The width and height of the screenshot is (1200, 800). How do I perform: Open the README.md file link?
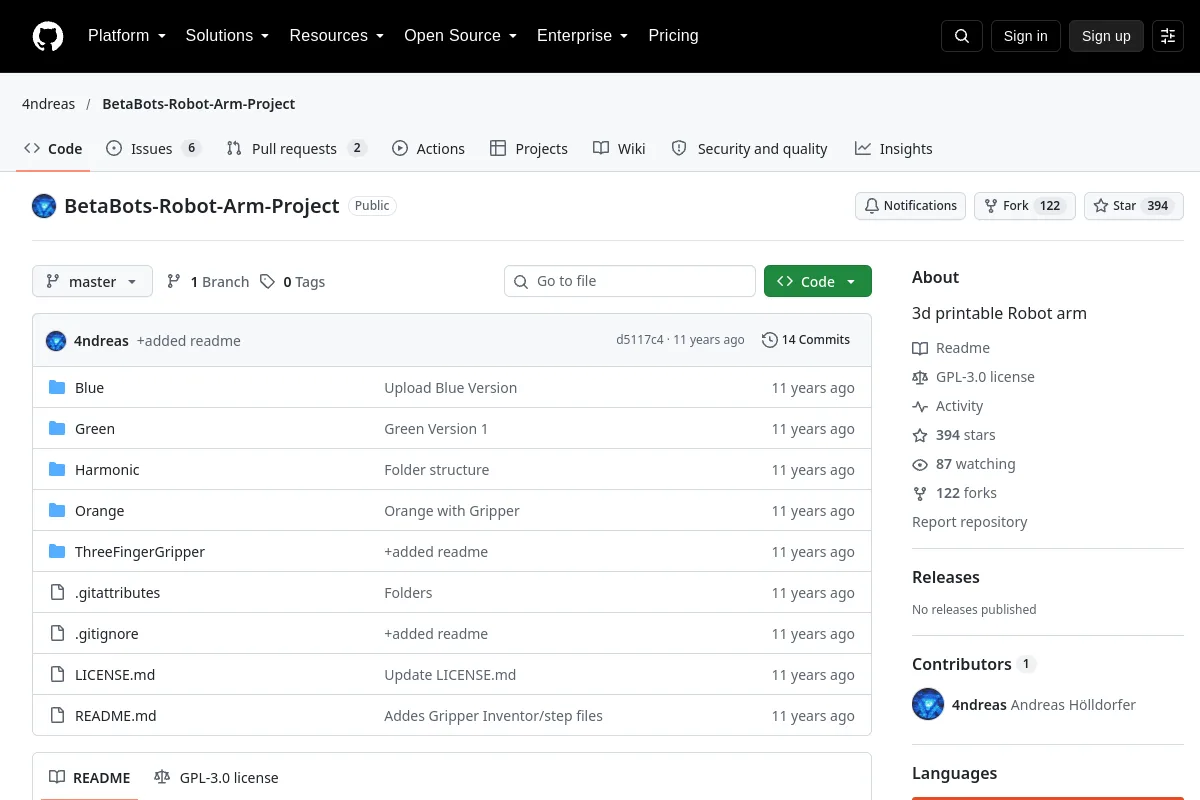[x=116, y=716]
